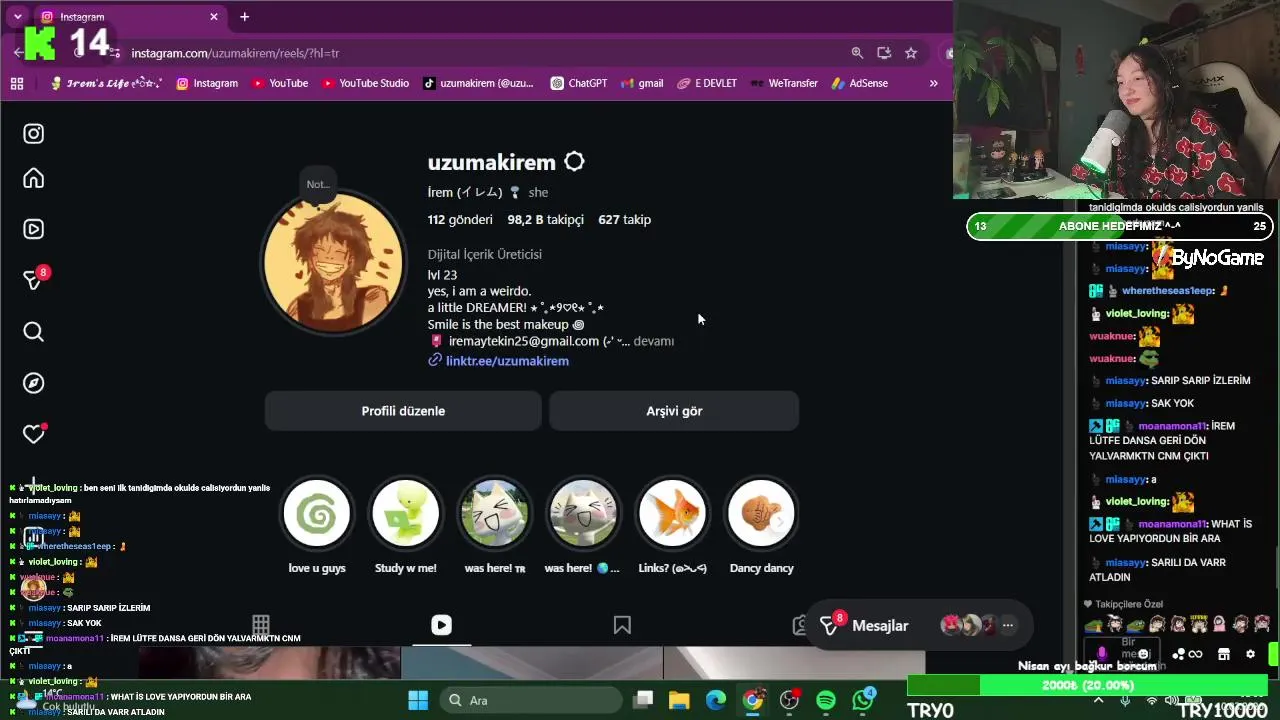The image size is (1280, 720).
Task: Select the posts grid tab icon
Action: pyautogui.click(x=261, y=625)
